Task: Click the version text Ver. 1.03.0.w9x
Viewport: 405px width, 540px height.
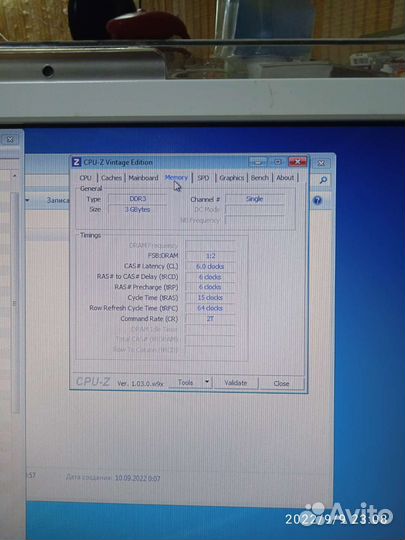Action: point(140,383)
